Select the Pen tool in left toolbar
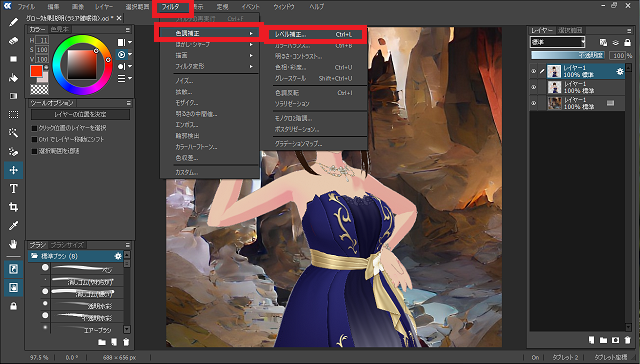Screen dimensions: 640x364 coord(13,22)
